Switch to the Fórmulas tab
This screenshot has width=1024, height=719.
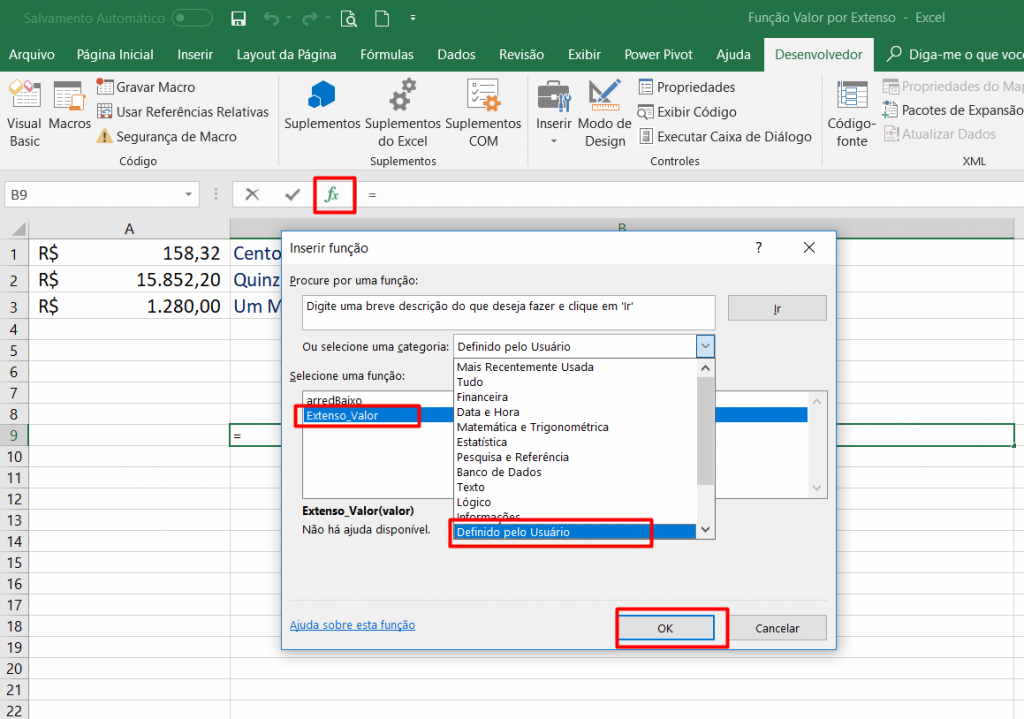click(x=387, y=55)
